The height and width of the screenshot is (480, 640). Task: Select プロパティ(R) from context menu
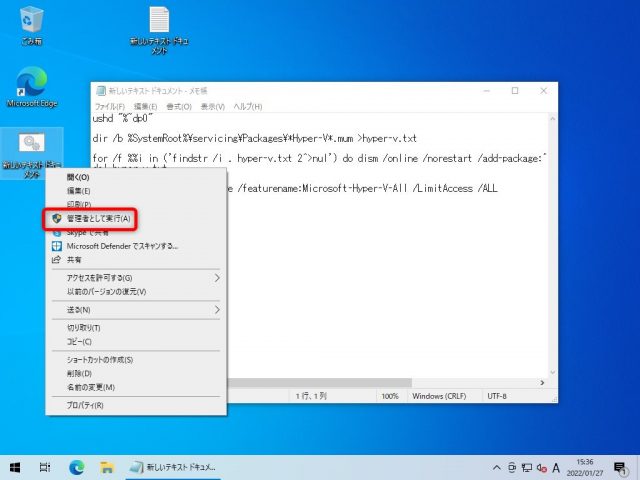(85, 405)
